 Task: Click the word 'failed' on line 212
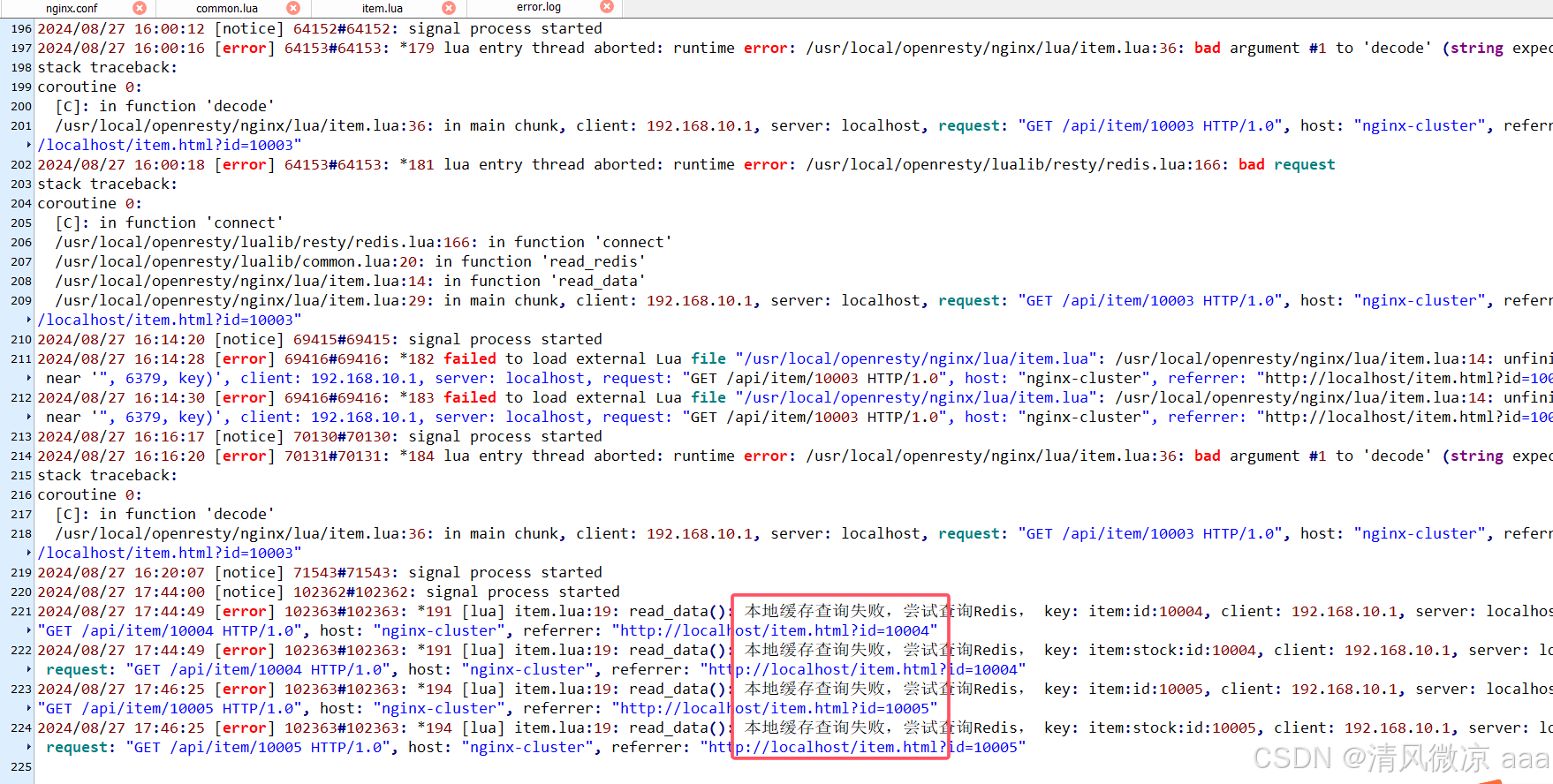470,398
